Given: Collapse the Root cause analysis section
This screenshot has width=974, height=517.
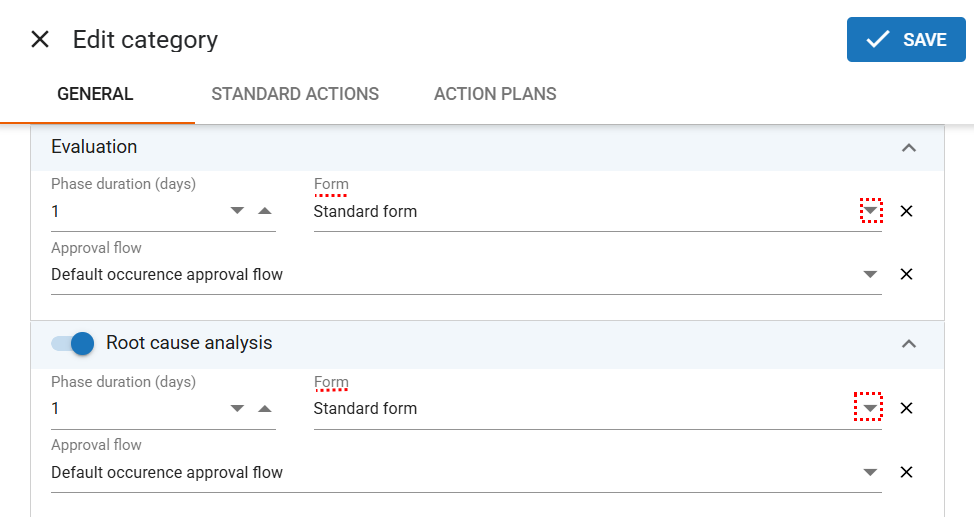Looking at the screenshot, I should tap(908, 344).
